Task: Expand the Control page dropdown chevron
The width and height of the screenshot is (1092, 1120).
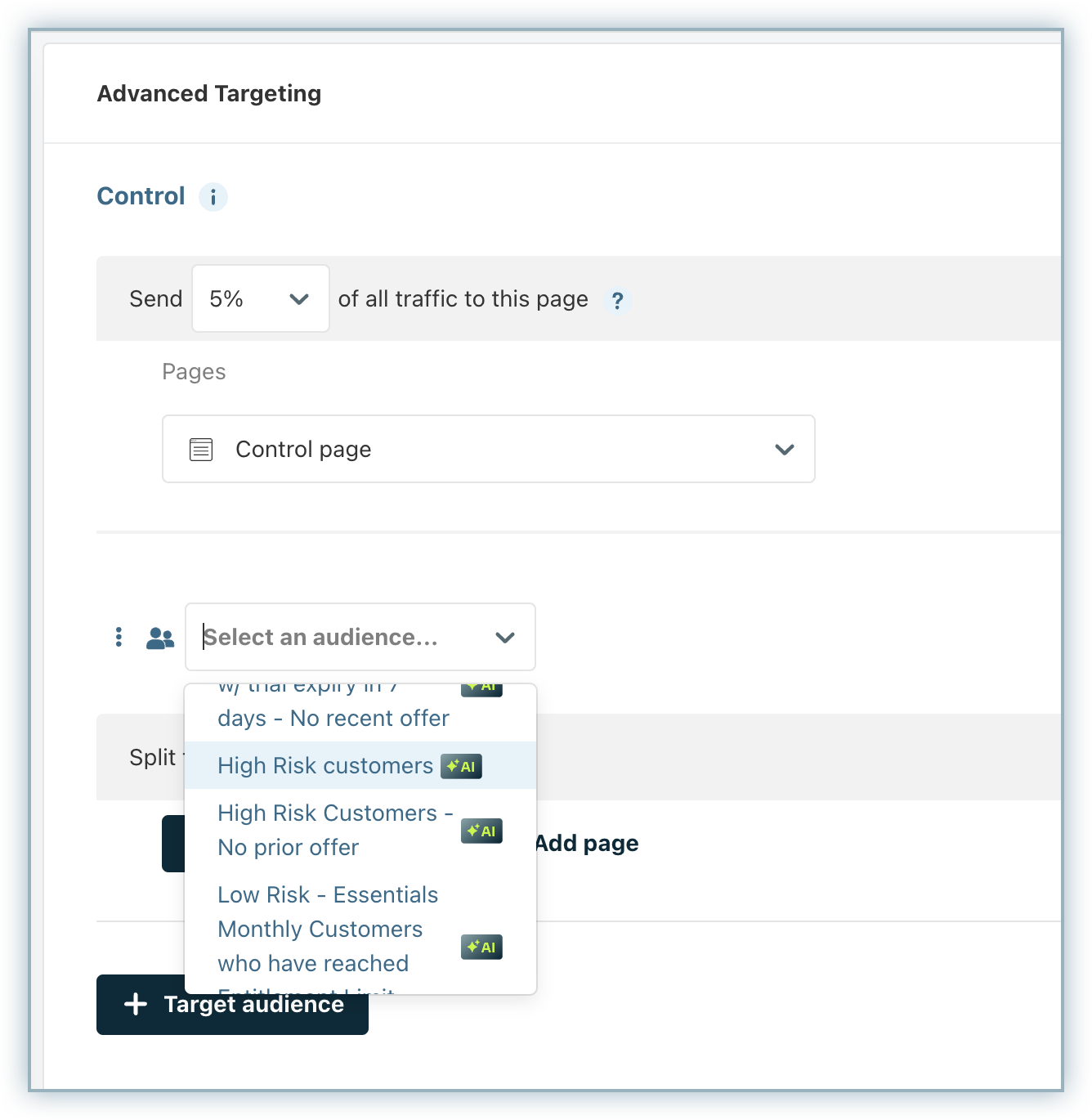Action: point(785,450)
